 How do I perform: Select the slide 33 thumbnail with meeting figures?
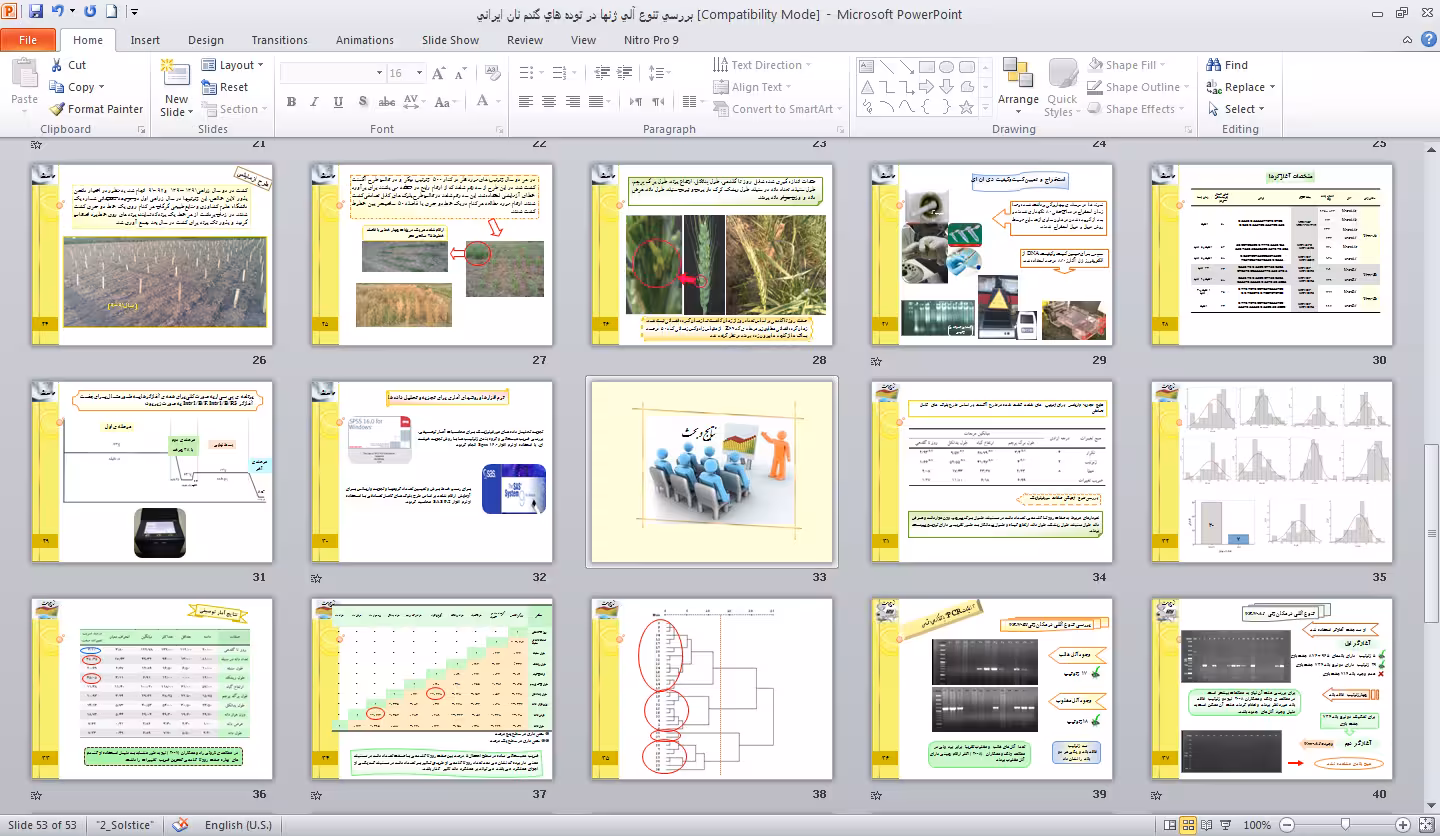point(712,472)
